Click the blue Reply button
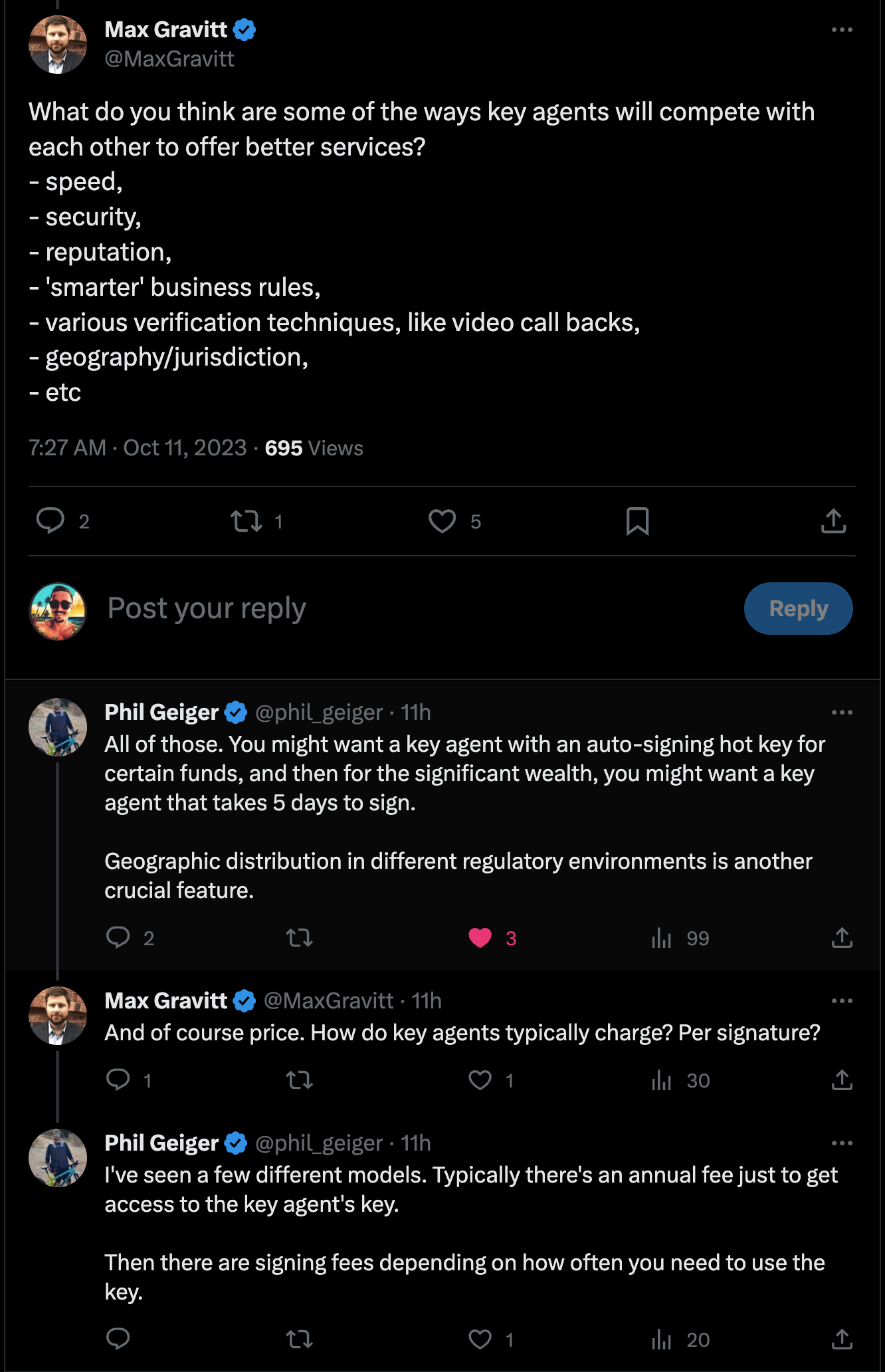The height and width of the screenshot is (1372, 885). [798, 609]
